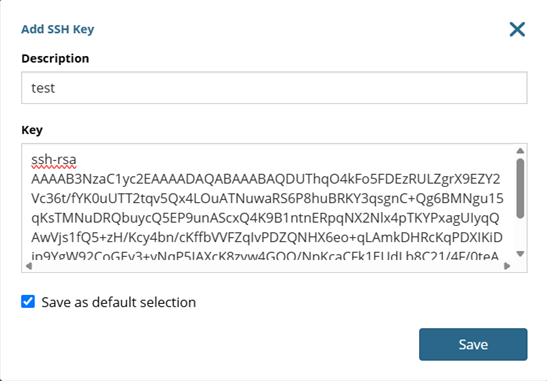This screenshot has height=381, width=547.
Task: Click the vertical scrollbar thumb in Key box
Action: [520, 188]
